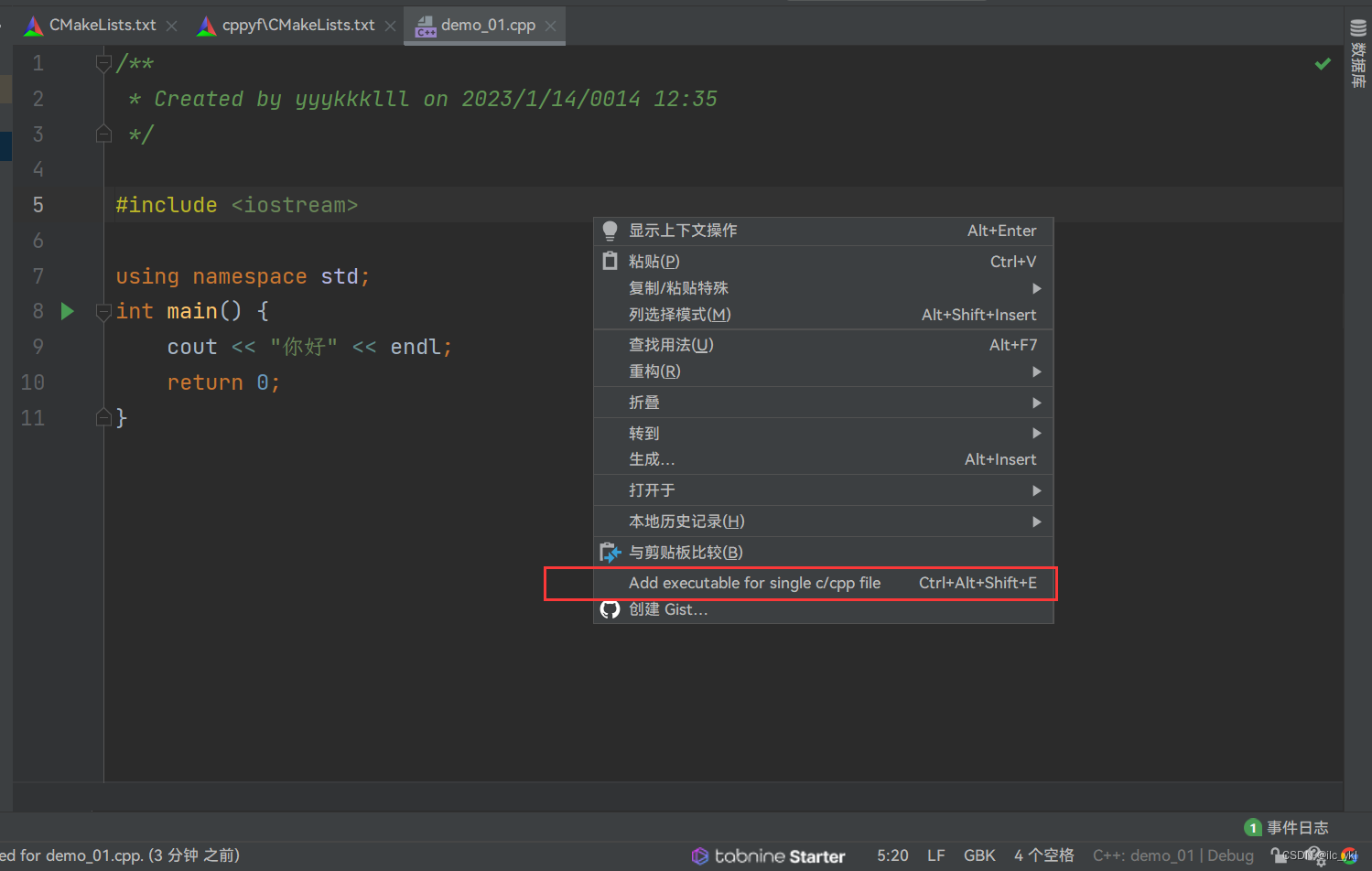Close the cppyf\CMakeLists.txt tab

390,26
